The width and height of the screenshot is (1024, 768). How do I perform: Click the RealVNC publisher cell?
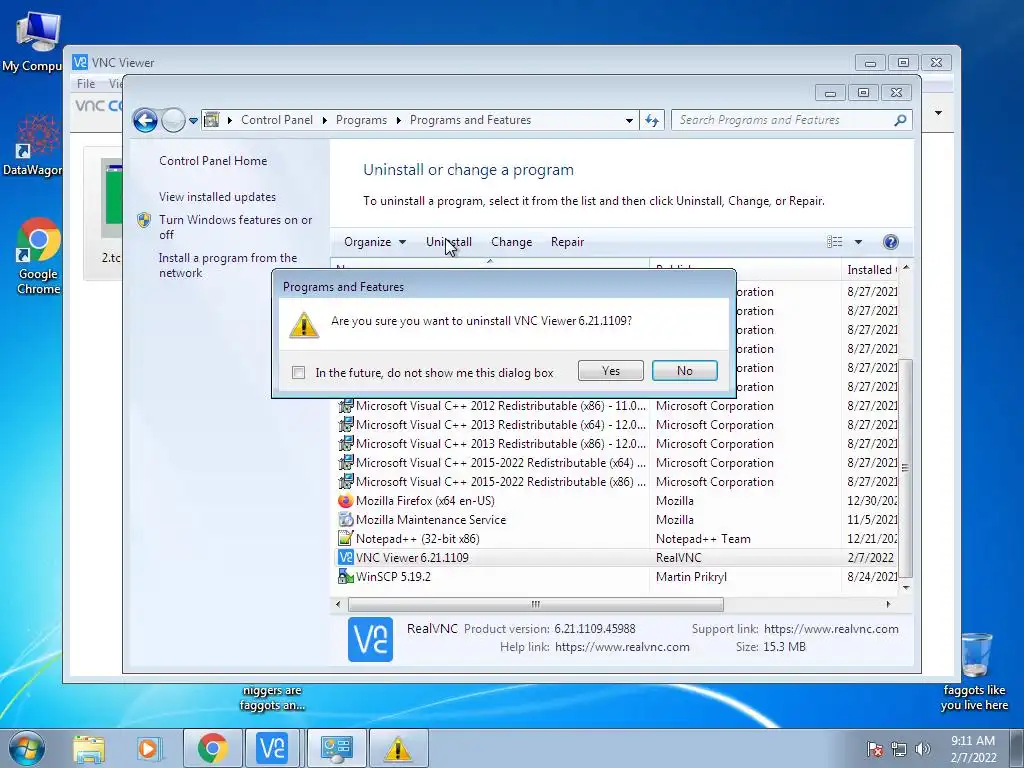pyautogui.click(x=679, y=558)
